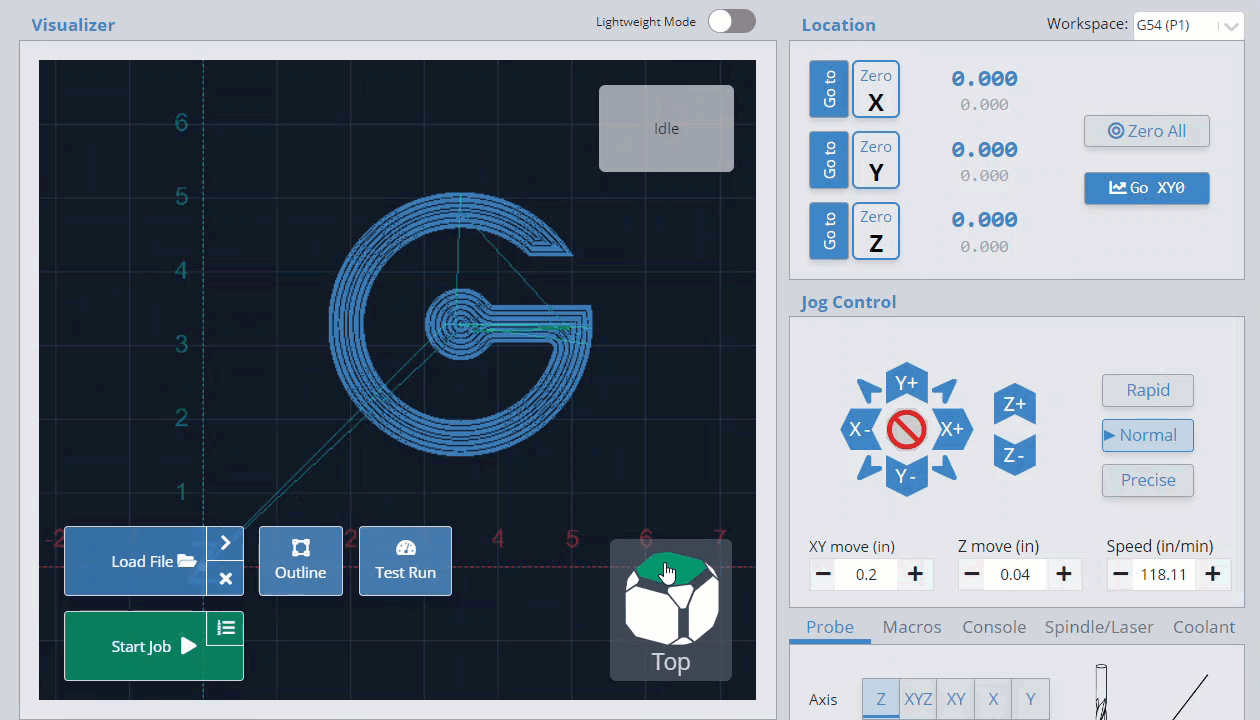Click the Zero All button
This screenshot has height=720, width=1260.
[x=1147, y=131]
